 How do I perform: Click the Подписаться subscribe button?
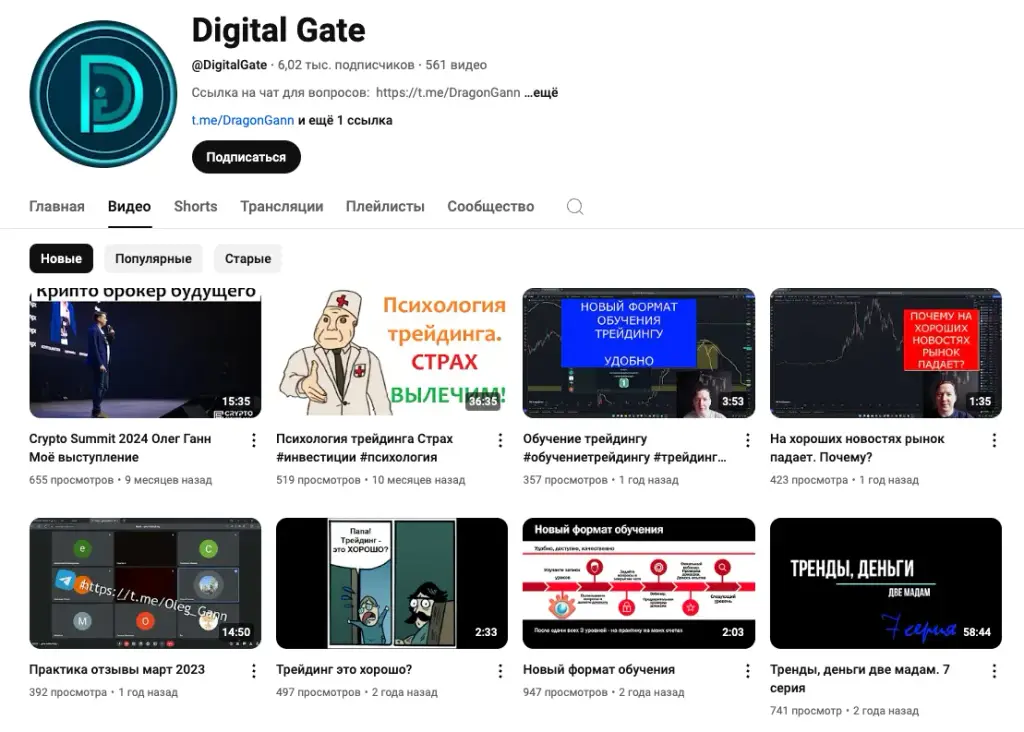coord(246,157)
